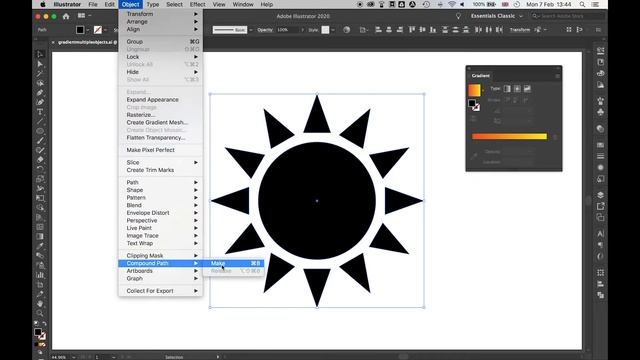
Task: Select the Selection tool in toolbar
Action: (40, 54)
